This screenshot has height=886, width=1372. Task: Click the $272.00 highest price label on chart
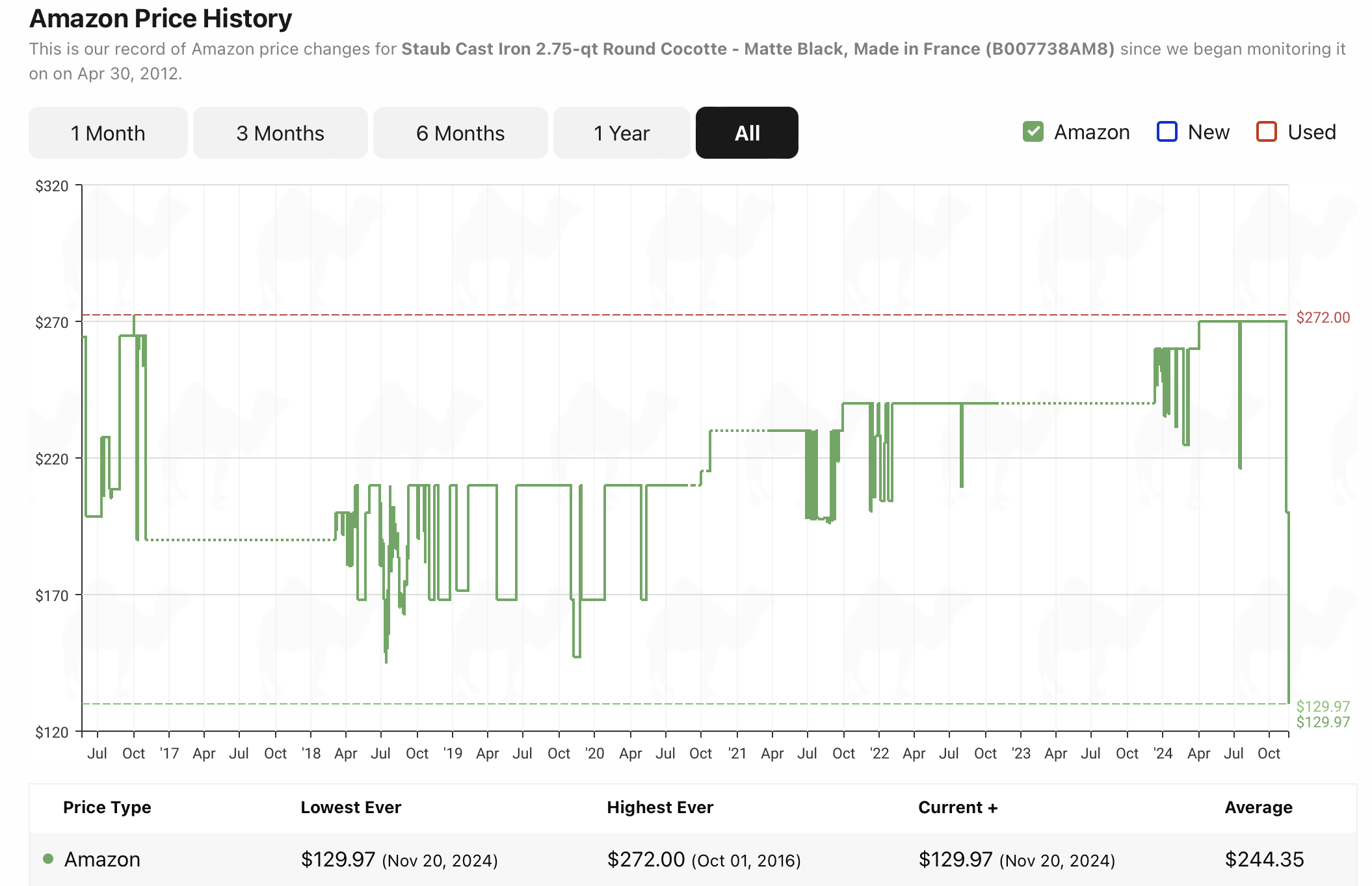pyautogui.click(x=1323, y=317)
